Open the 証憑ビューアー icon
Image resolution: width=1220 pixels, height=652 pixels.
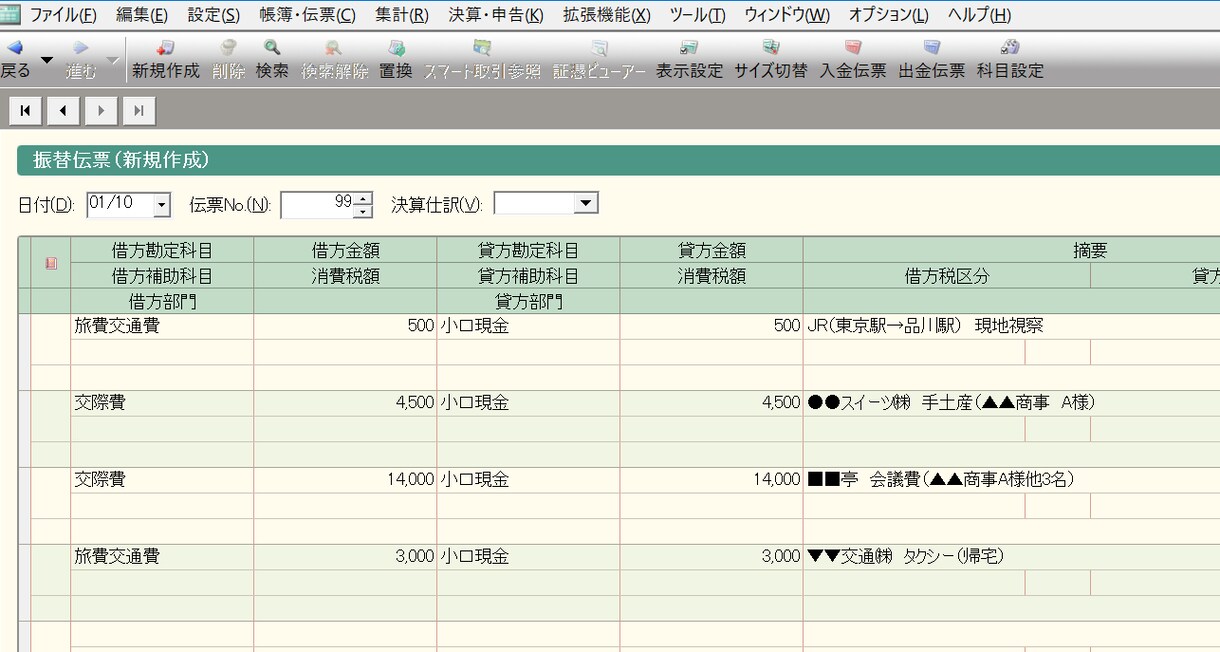click(600, 47)
